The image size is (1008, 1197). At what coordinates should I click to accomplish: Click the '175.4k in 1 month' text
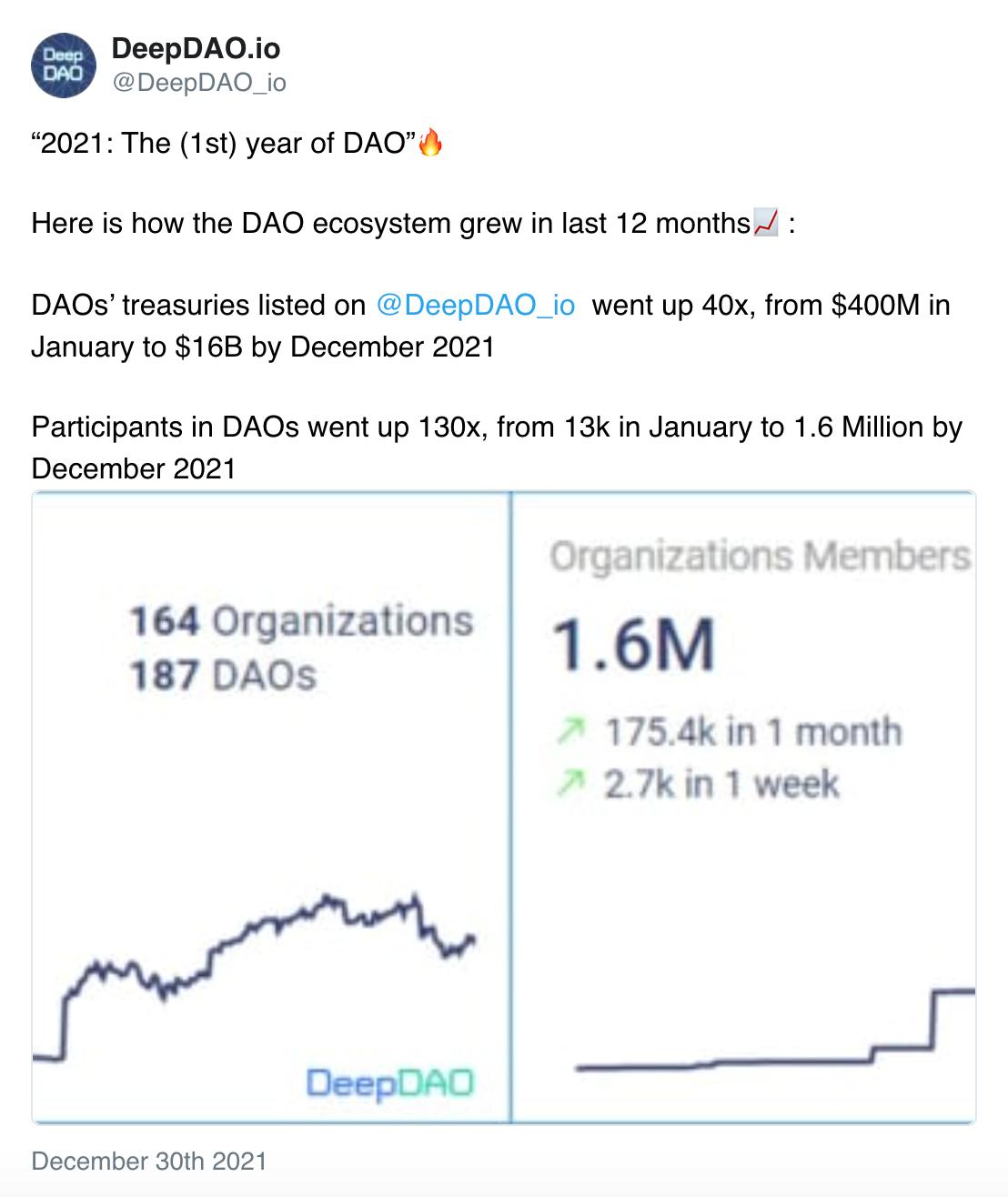[753, 731]
